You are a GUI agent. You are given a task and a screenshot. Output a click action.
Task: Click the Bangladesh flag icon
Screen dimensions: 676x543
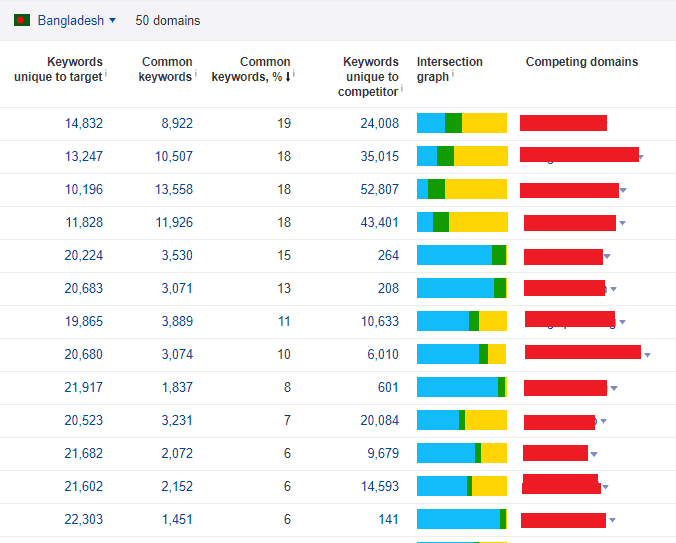tap(22, 20)
